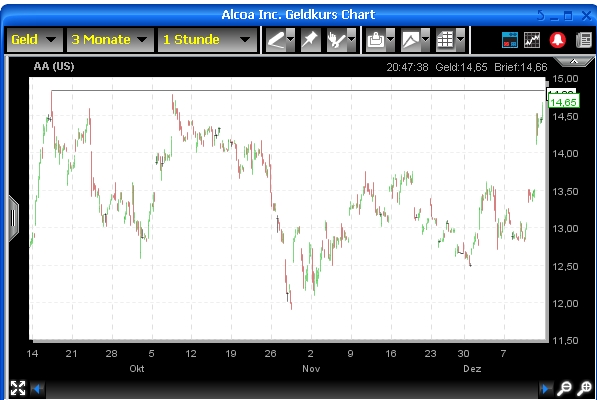Open the 3 Monate time range dropdown

(x=110, y=40)
